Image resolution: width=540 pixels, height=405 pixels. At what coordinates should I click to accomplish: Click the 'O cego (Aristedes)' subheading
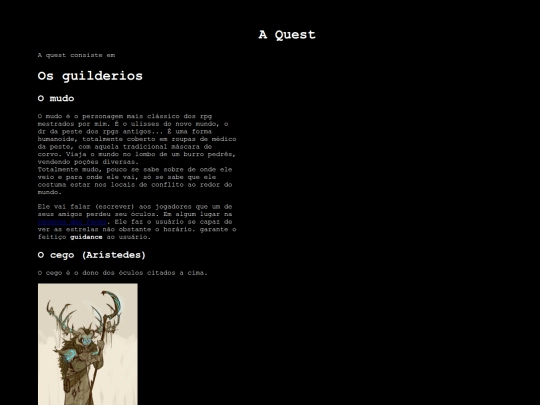pyautogui.click(x=92, y=255)
